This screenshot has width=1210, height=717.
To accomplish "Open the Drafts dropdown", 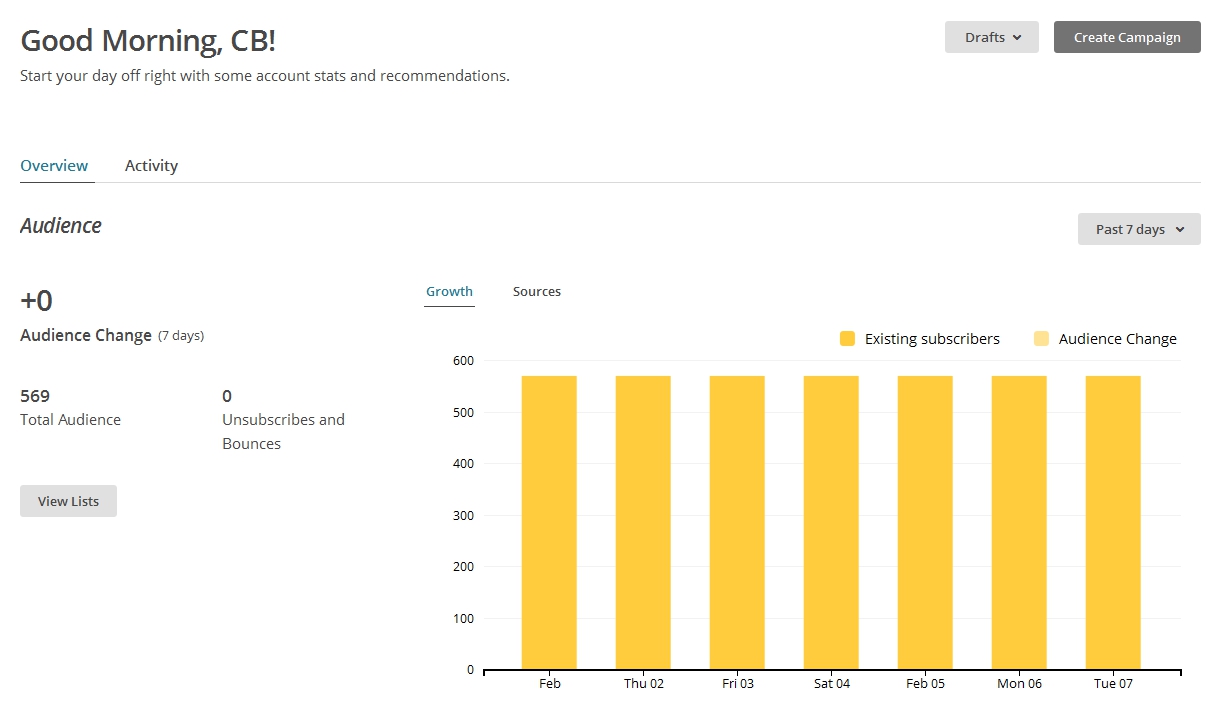I will click(991, 37).
